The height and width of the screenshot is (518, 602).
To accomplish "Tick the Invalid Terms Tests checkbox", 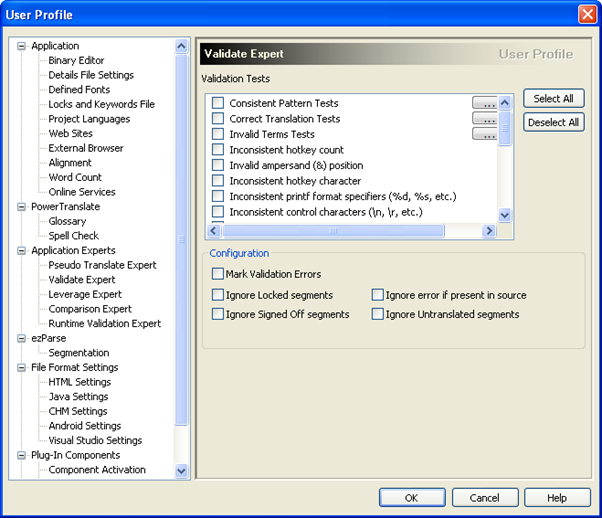I will [x=218, y=134].
